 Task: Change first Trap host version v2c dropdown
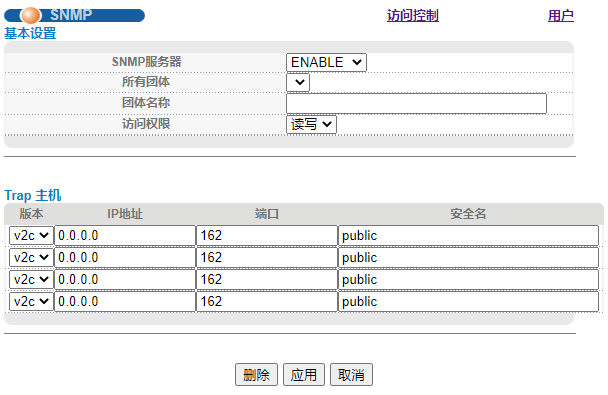click(x=31, y=235)
